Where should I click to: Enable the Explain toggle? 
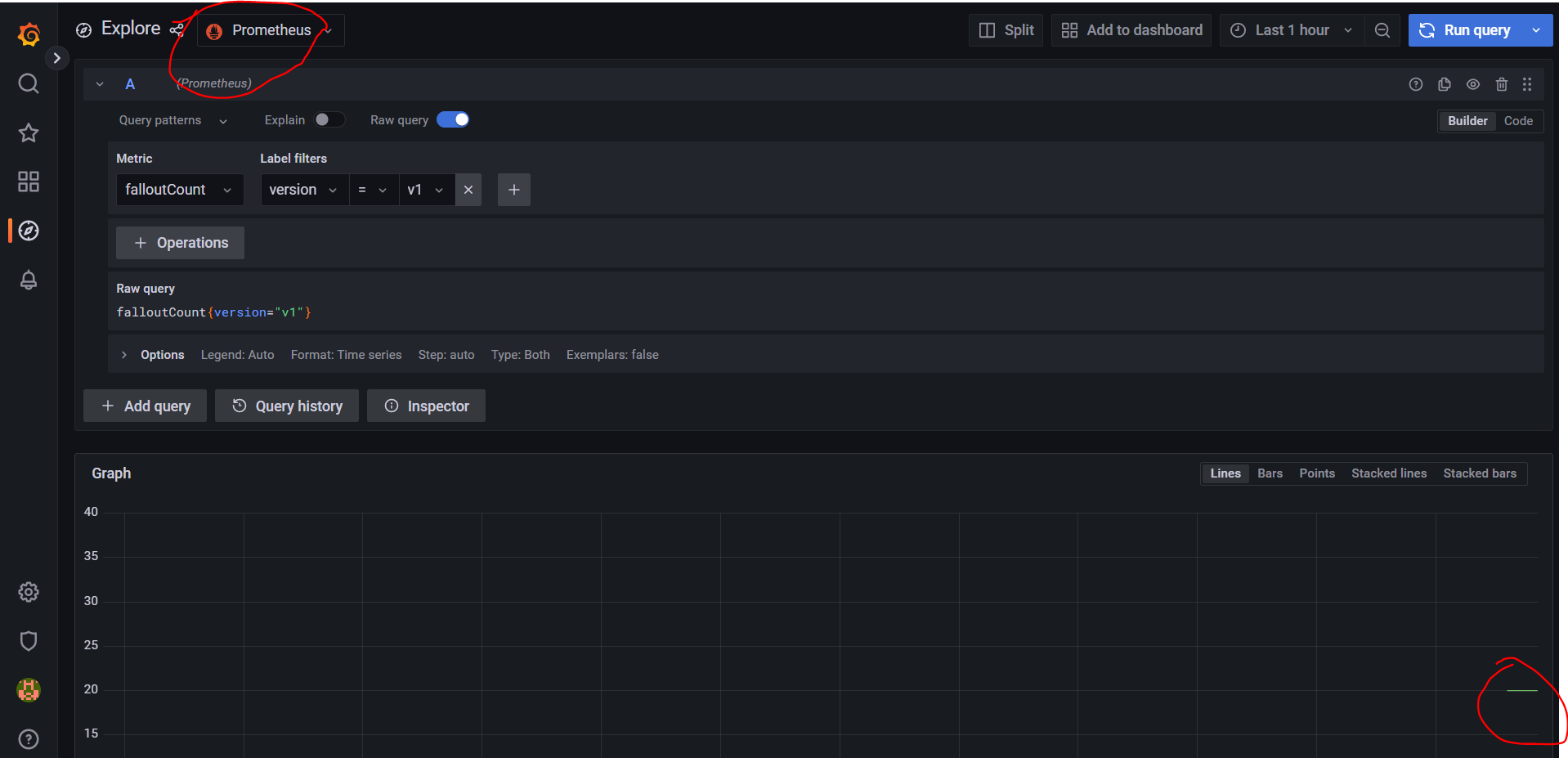pos(329,119)
